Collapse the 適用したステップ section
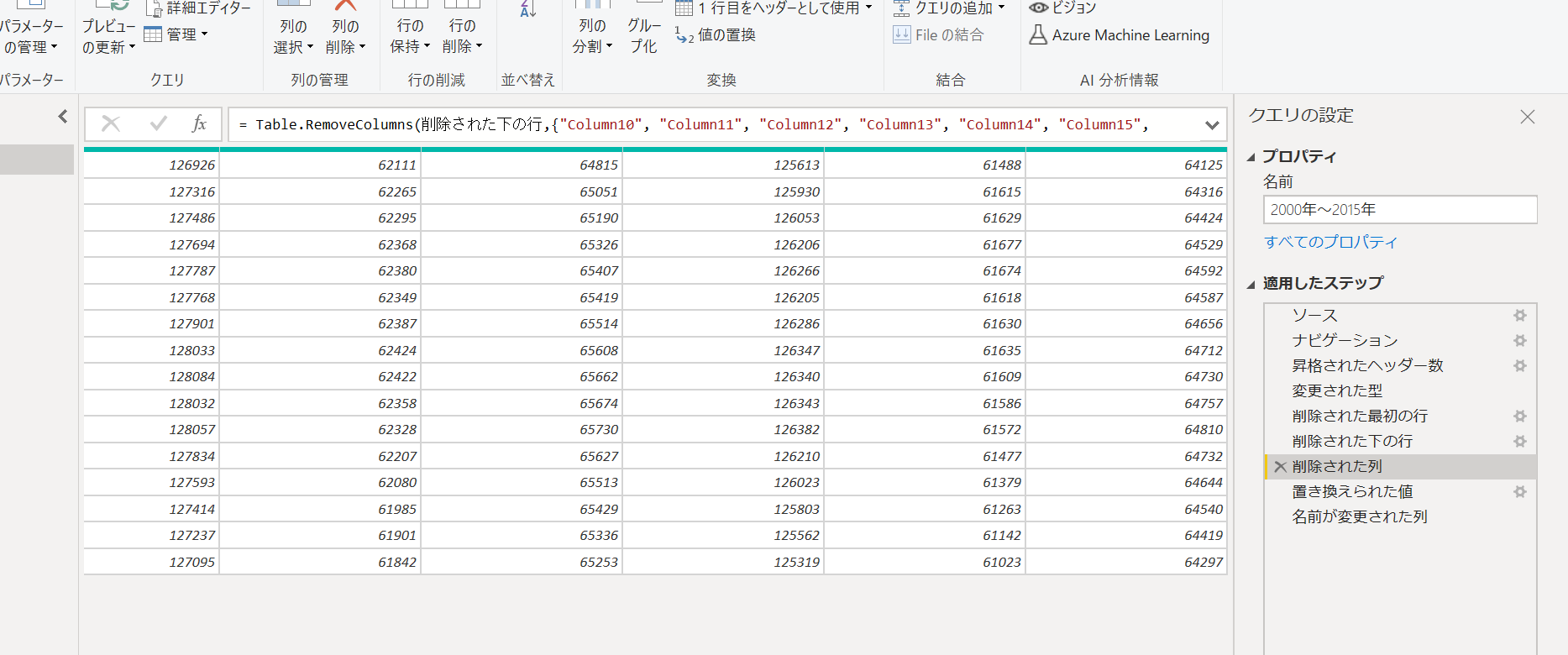Viewport: 1568px width, 655px height. point(1251,284)
